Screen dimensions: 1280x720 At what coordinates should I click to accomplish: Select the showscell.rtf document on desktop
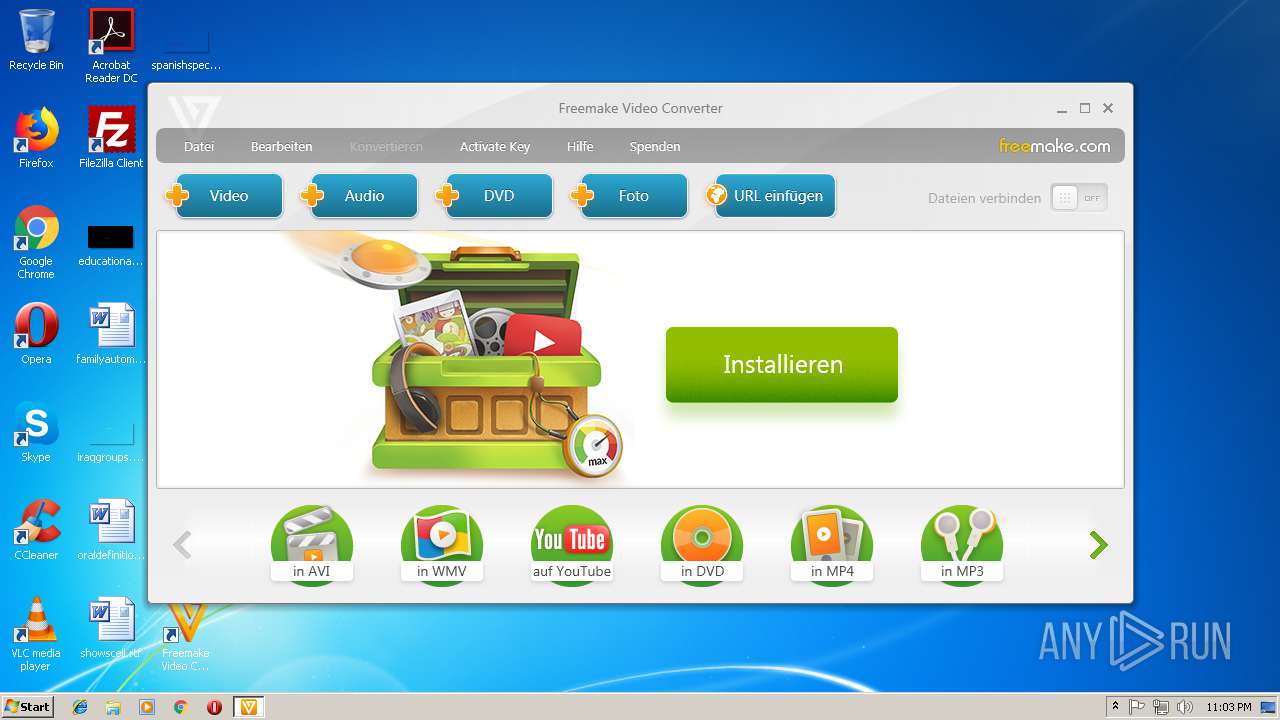(111, 628)
